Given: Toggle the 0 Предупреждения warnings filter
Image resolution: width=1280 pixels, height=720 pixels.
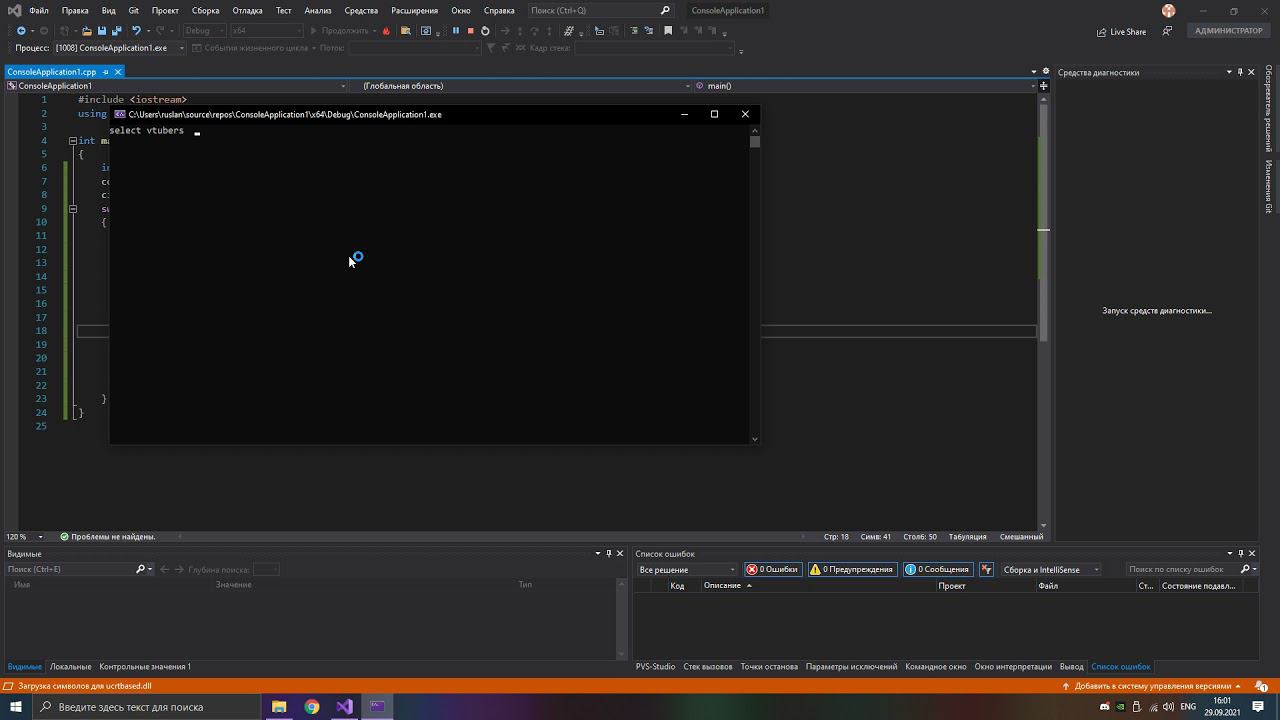Looking at the screenshot, I should (x=851, y=570).
